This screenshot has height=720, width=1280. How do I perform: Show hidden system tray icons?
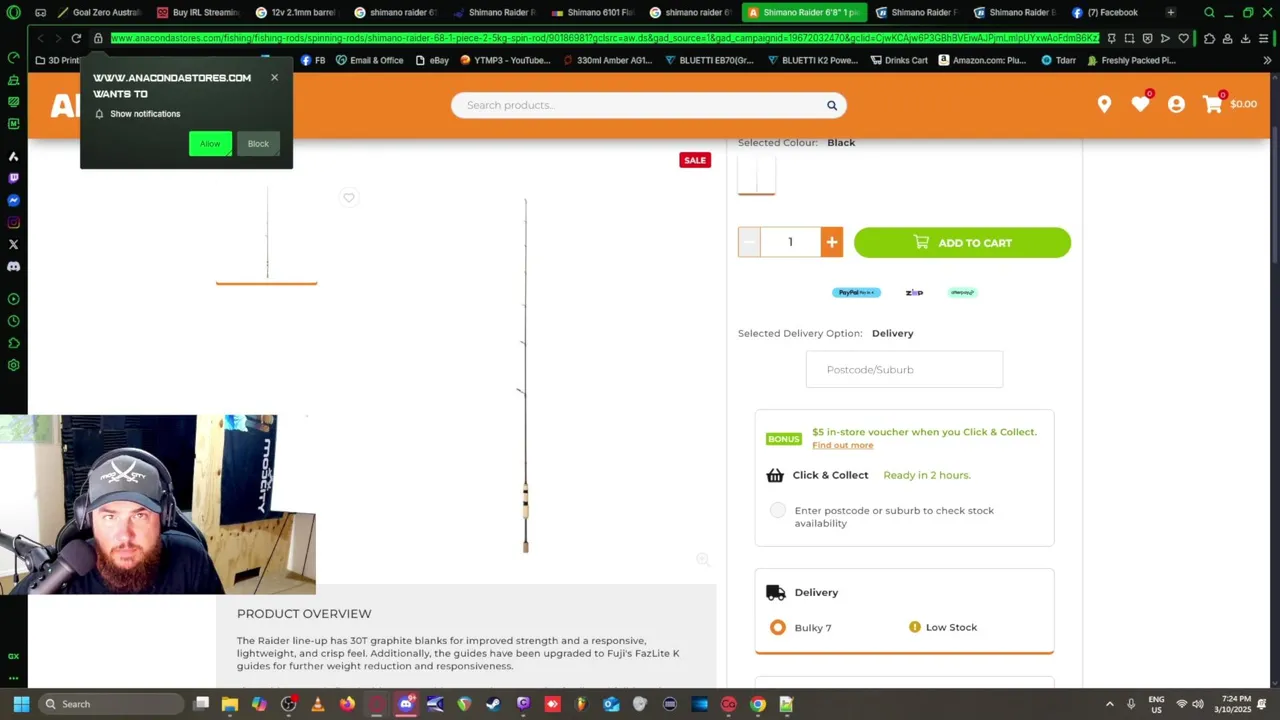(1109, 704)
